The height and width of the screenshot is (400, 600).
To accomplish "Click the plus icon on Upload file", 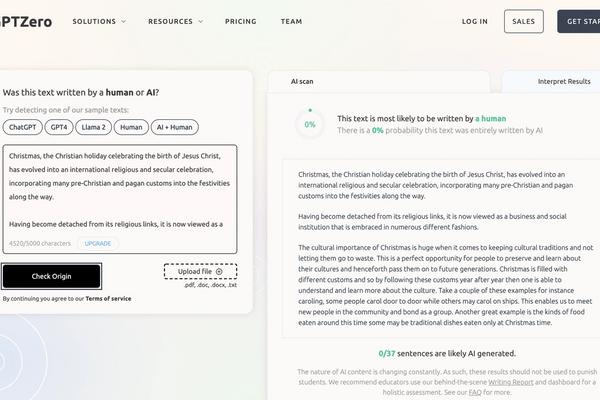I will [x=219, y=271].
